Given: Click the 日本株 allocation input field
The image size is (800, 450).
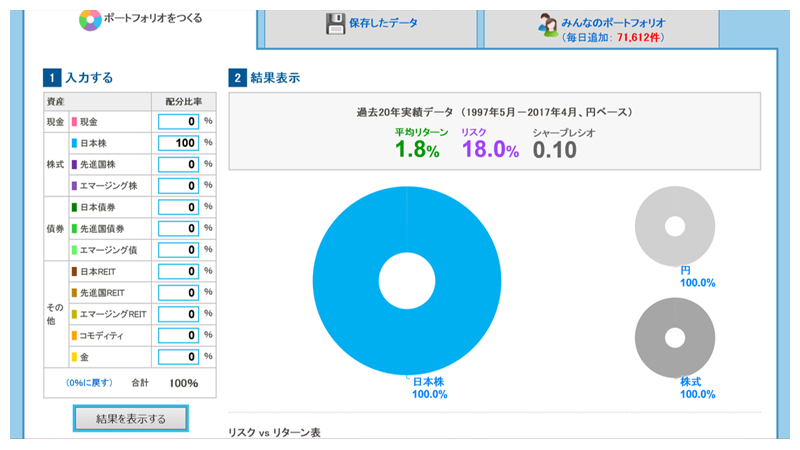Looking at the screenshot, I should [178, 143].
